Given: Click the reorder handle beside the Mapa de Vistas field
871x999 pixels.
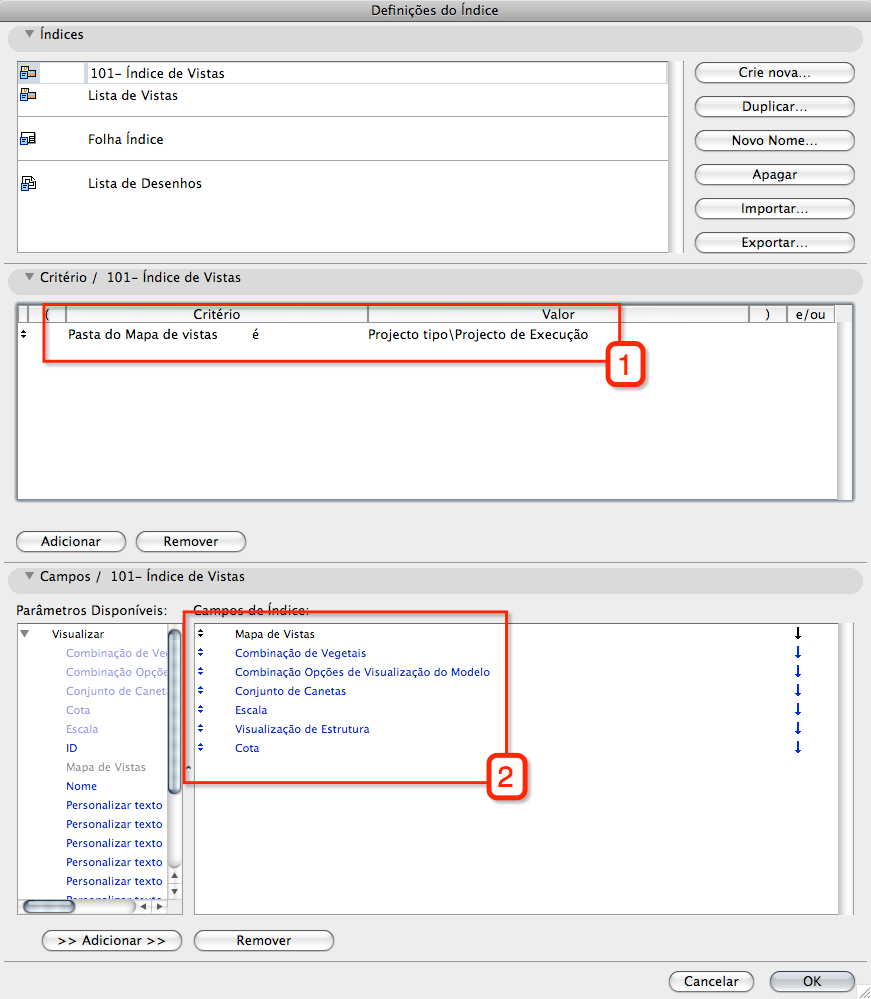Looking at the screenshot, I should pyautogui.click(x=200, y=633).
